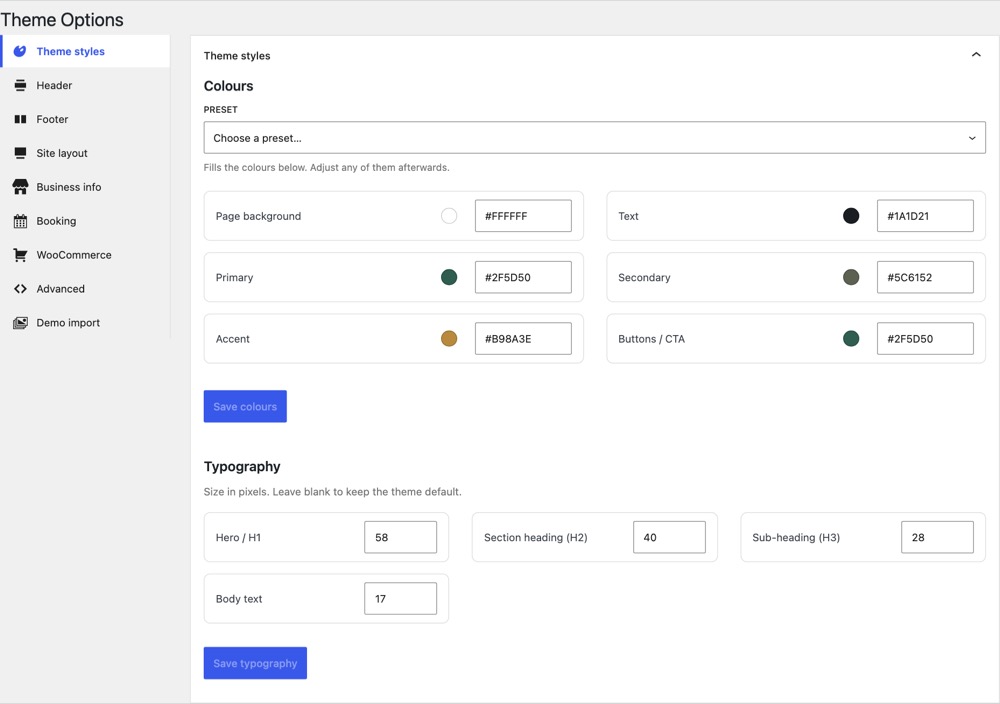The image size is (1000, 704).
Task: Click the 'Size in pixels' help text
Action: coord(332,492)
